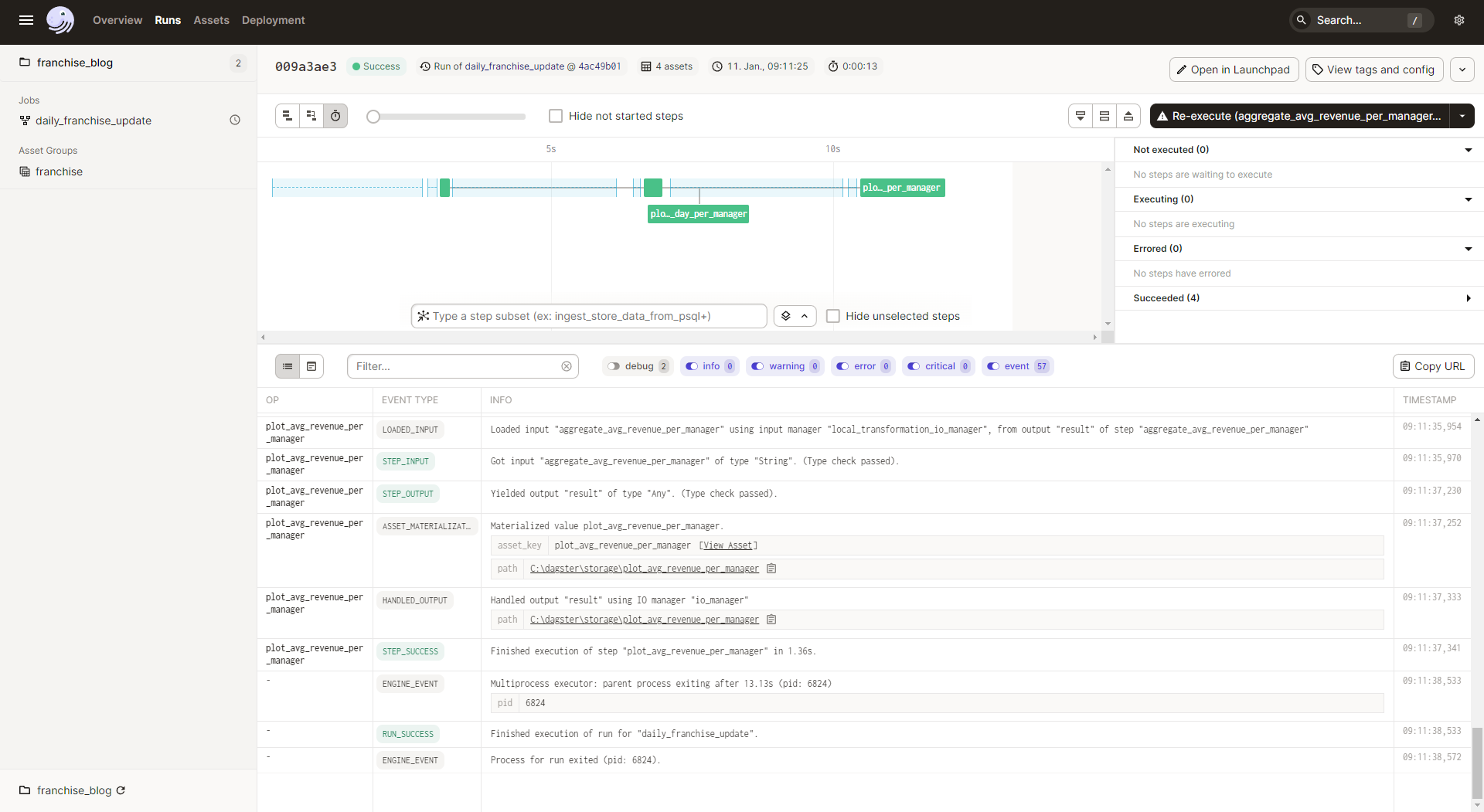
Task: Click the step selection layers icon
Action: pos(786,316)
